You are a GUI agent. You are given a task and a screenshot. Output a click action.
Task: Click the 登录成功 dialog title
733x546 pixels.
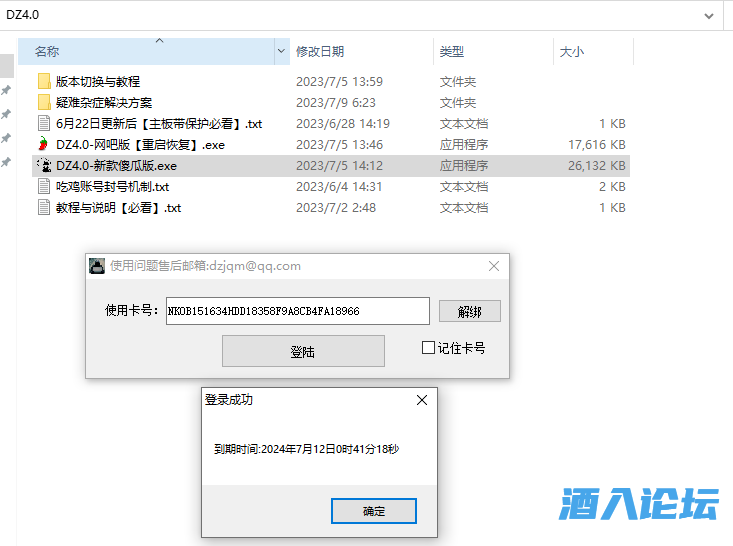click(x=229, y=400)
